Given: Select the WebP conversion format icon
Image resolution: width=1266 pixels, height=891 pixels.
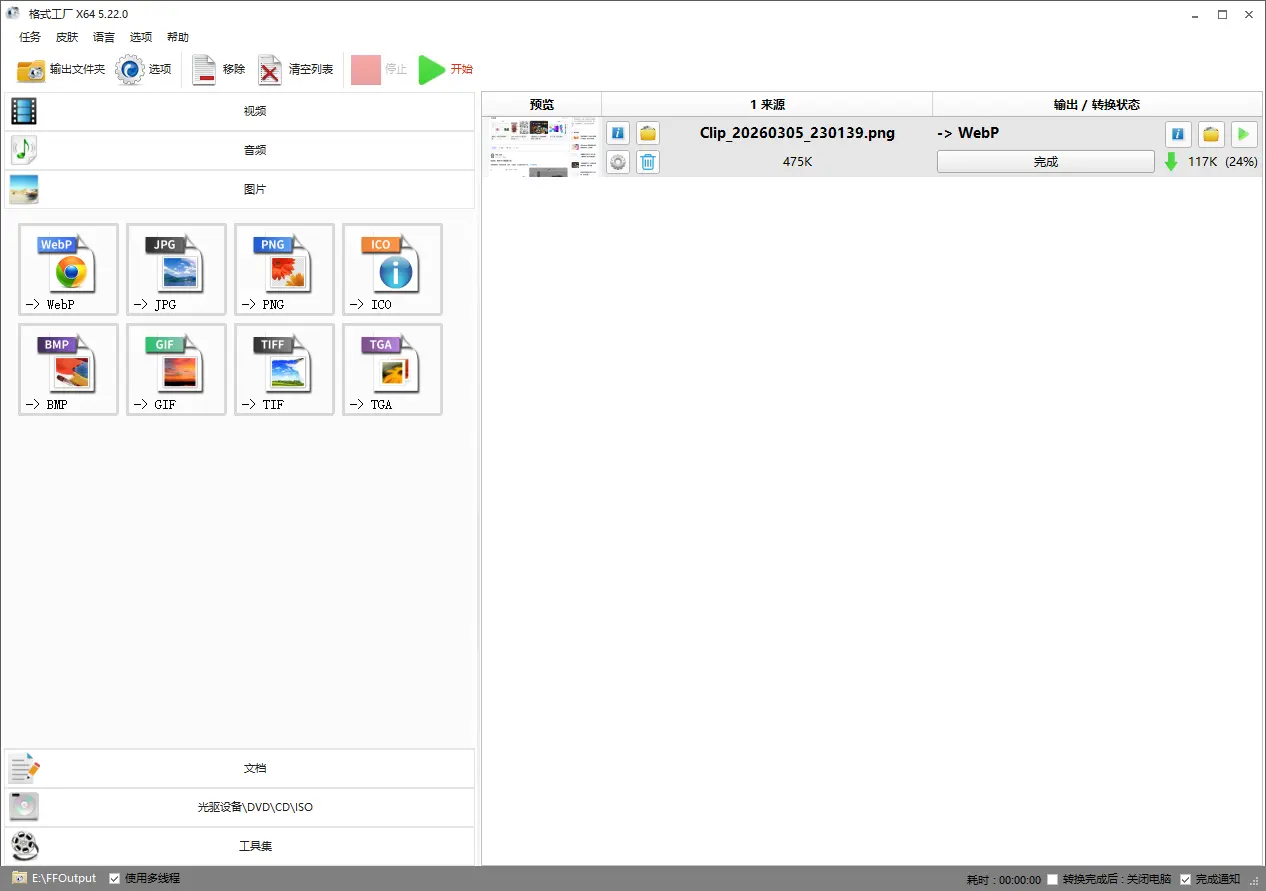Looking at the screenshot, I should click(x=67, y=268).
